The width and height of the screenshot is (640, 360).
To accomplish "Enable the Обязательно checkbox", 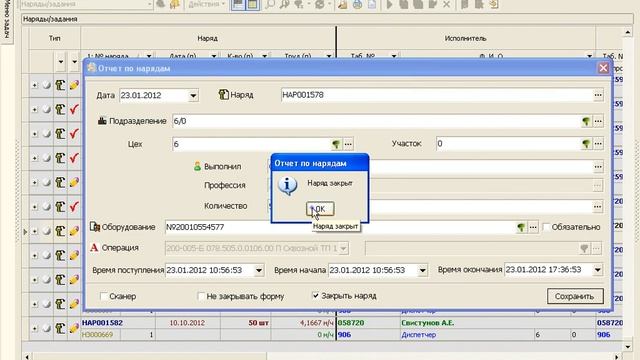I will tap(546, 227).
